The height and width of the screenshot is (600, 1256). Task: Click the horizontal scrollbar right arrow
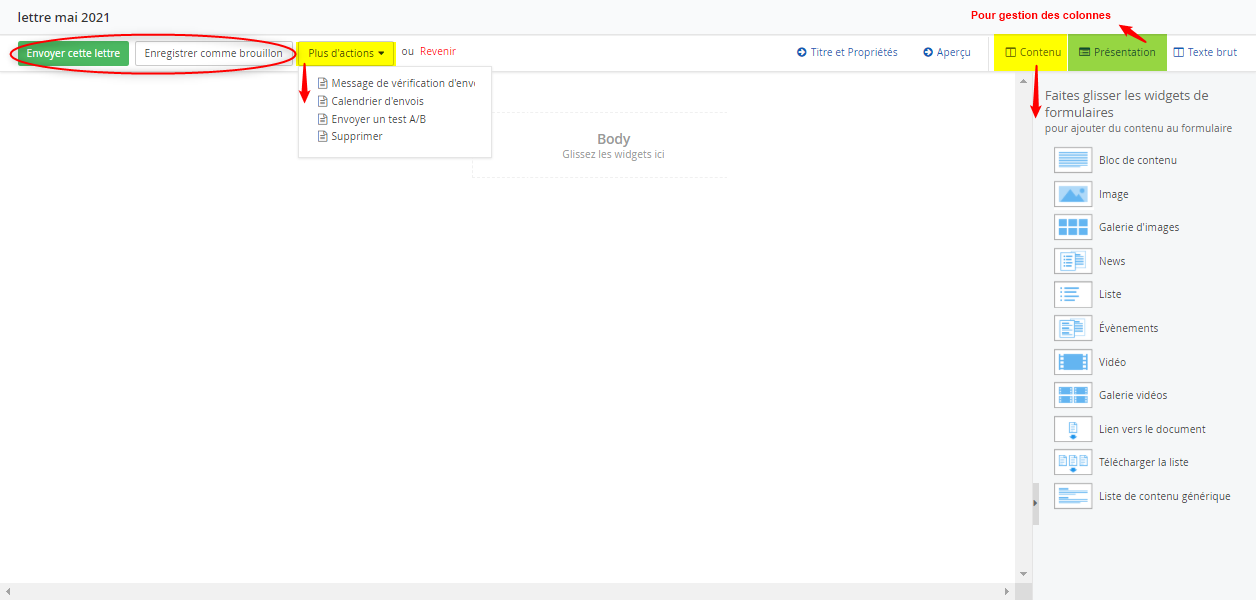1007,592
